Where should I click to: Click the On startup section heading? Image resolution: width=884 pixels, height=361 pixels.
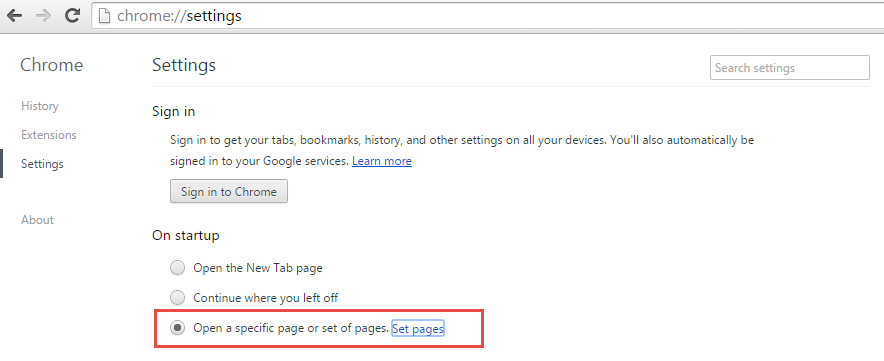tap(185, 235)
